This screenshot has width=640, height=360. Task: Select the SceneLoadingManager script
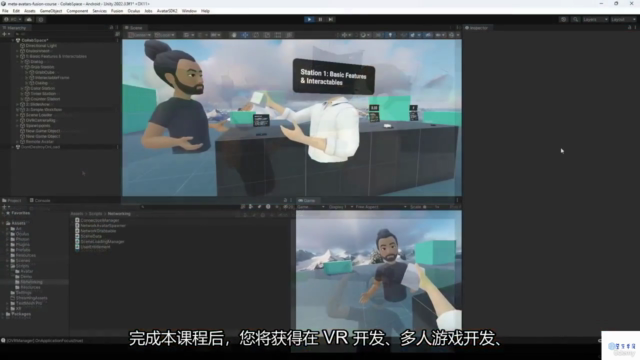[102, 241]
